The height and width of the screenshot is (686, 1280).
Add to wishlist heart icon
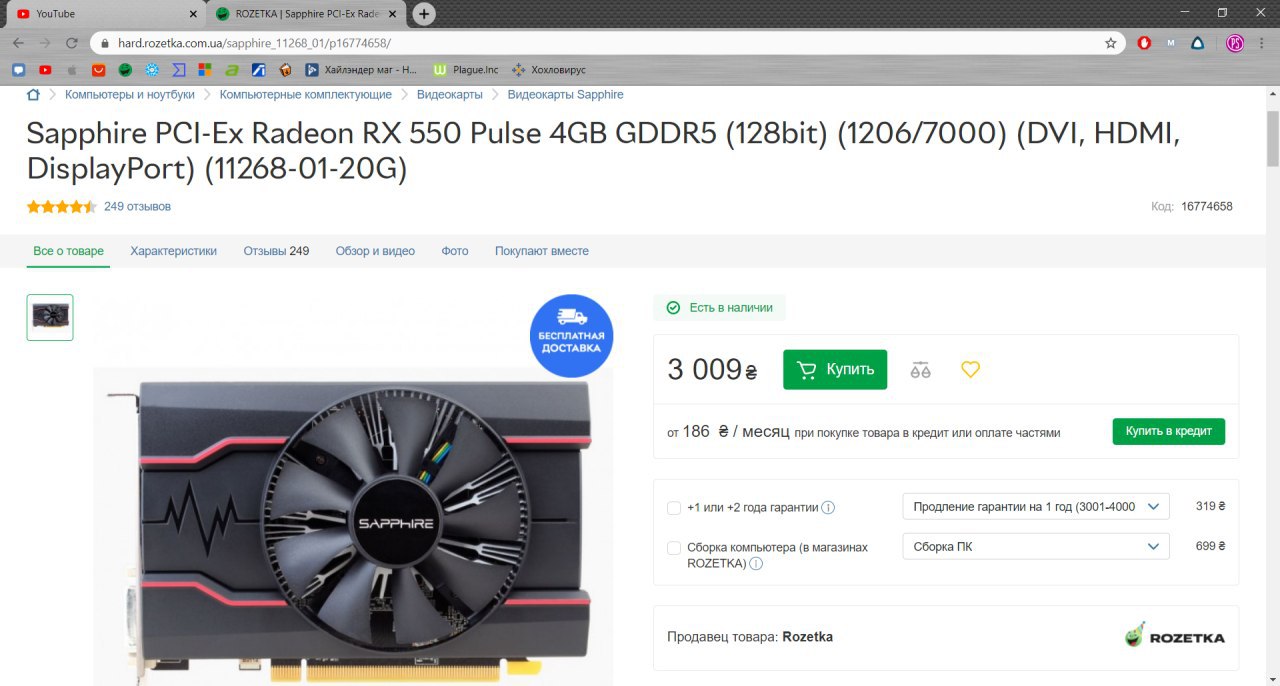[970, 369]
